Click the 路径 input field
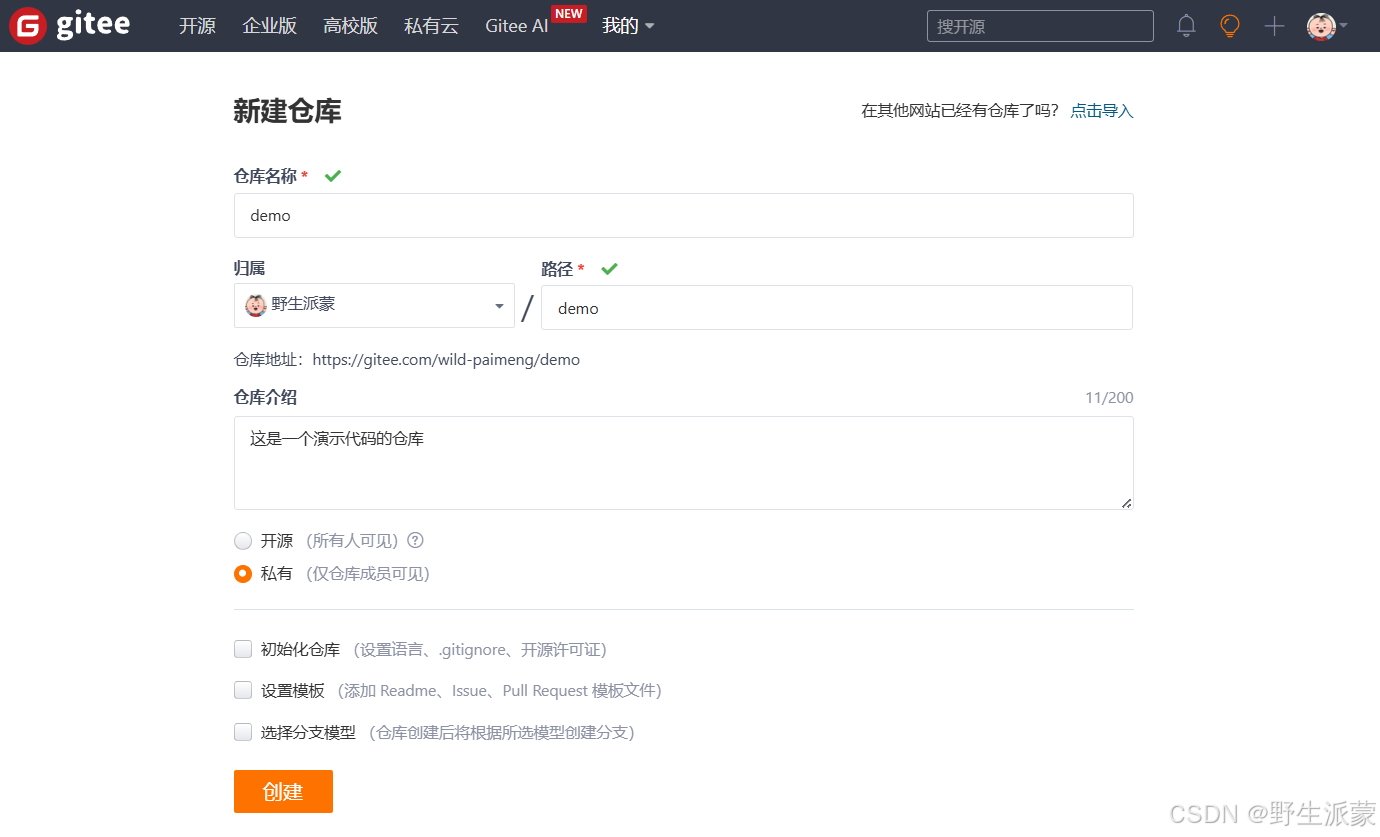 click(x=837, y=308)
